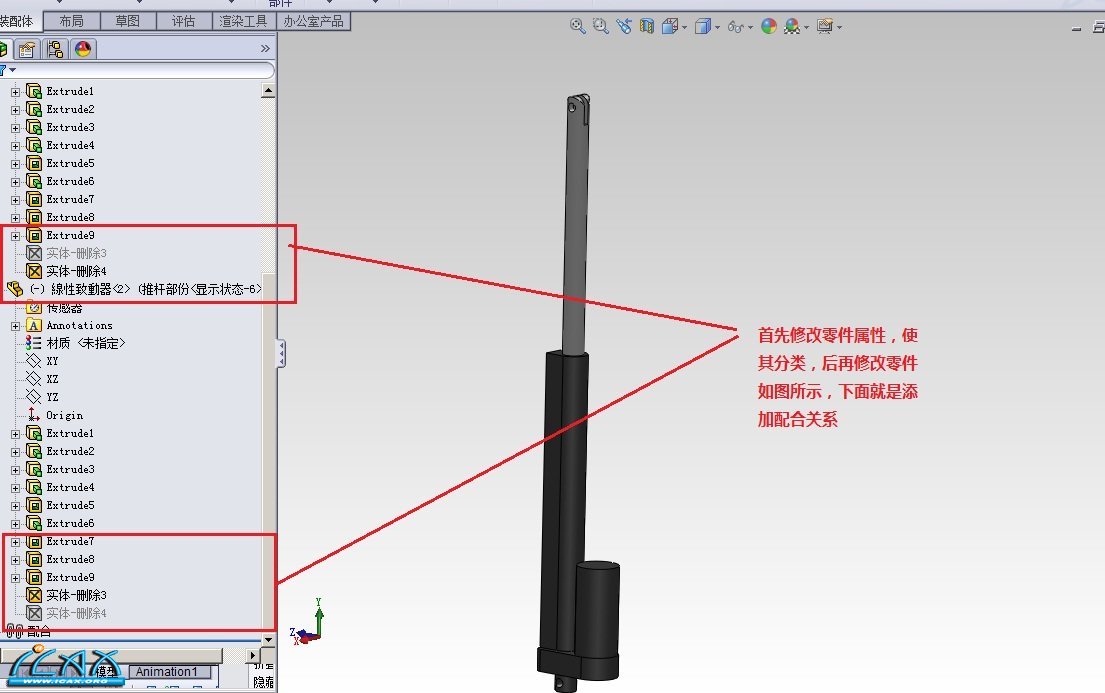Select greyed 实体-删除4 at tree bottom

(76, 613)
